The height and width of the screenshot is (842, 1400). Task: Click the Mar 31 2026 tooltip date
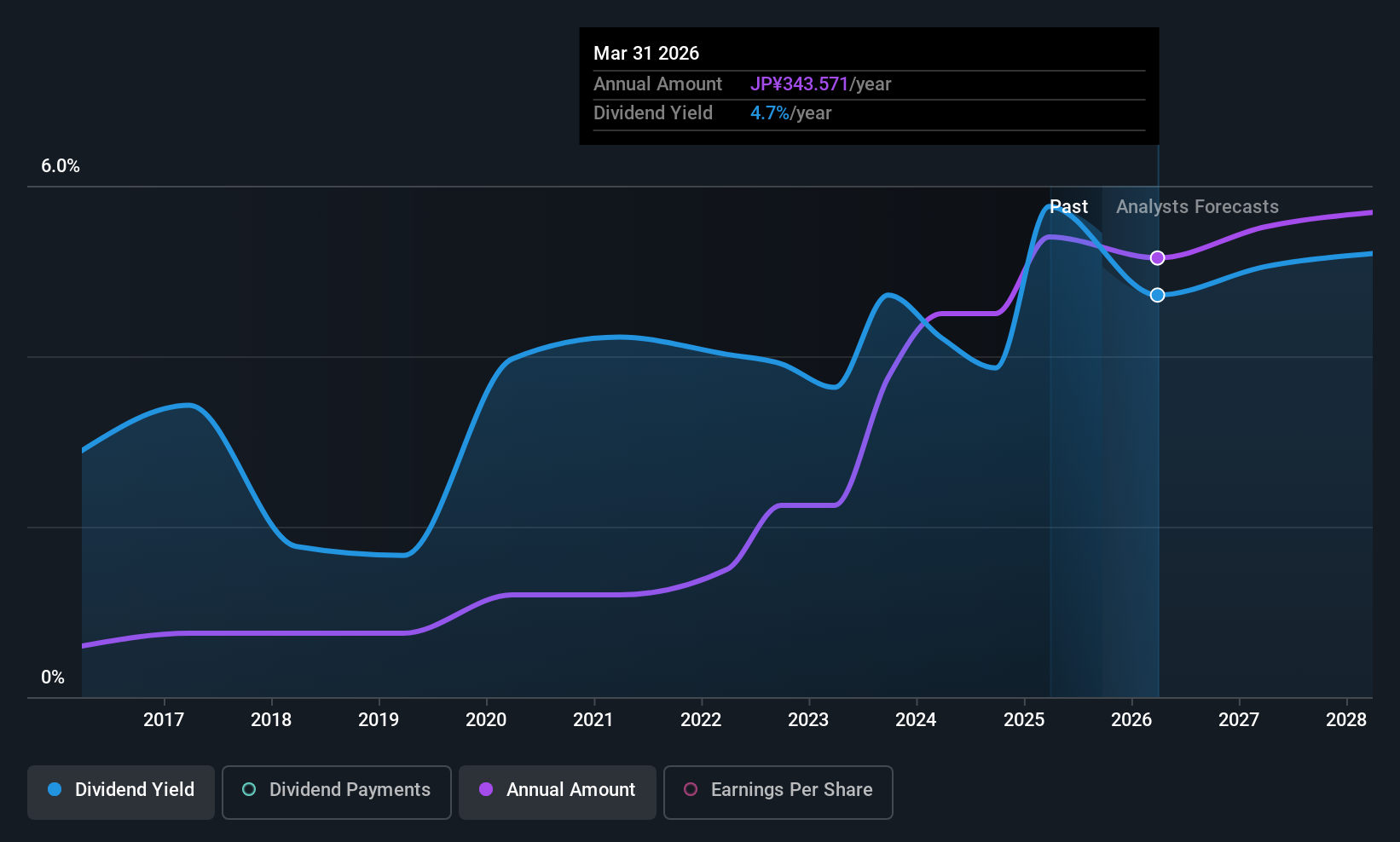point(646,54)
